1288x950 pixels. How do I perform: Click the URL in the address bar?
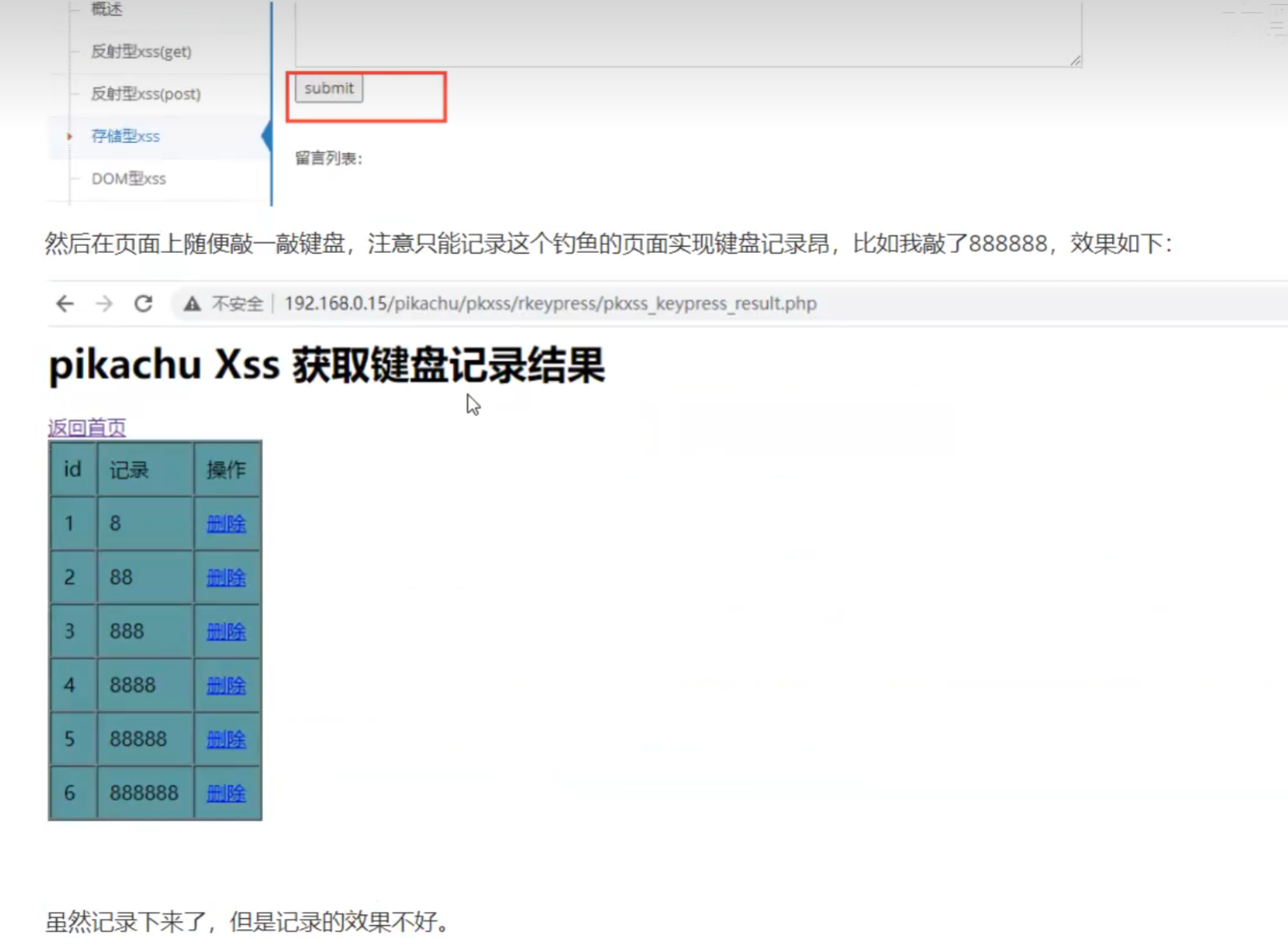pos(551,304)
